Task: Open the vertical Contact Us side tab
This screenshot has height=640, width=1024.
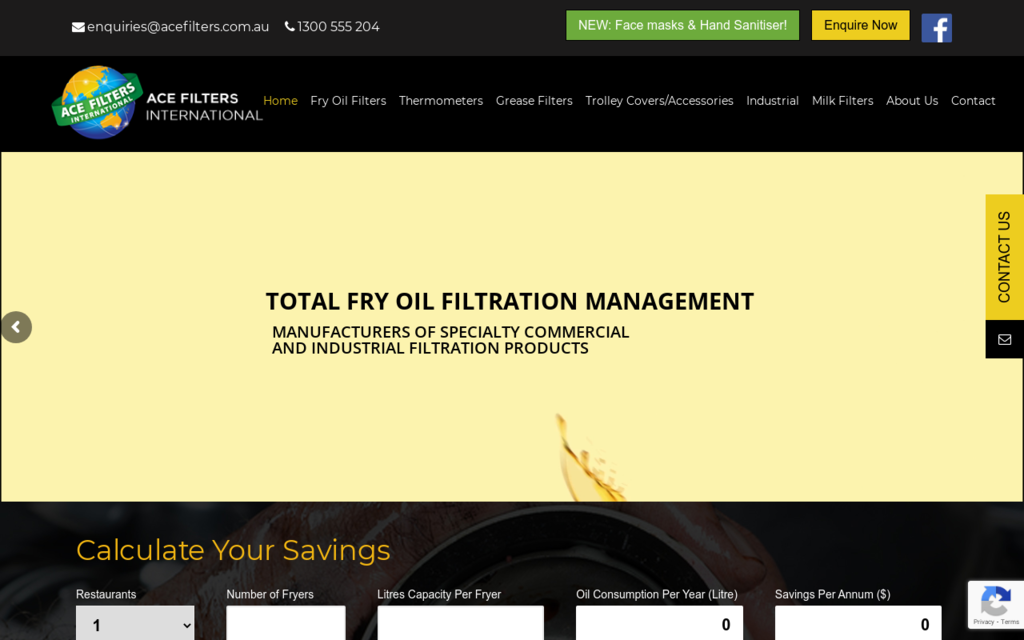Action: tap(1004, 257)
